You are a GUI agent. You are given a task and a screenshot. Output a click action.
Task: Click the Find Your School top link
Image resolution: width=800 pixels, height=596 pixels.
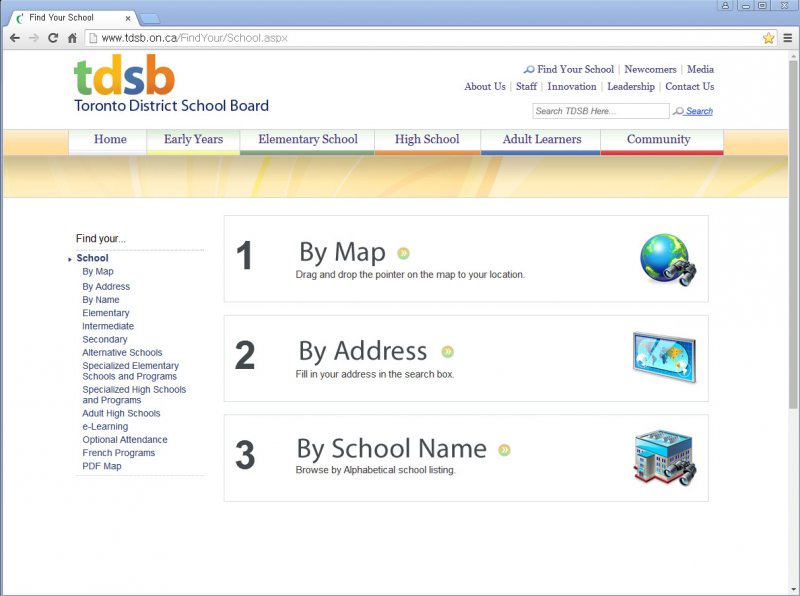[x=575, y=69]
